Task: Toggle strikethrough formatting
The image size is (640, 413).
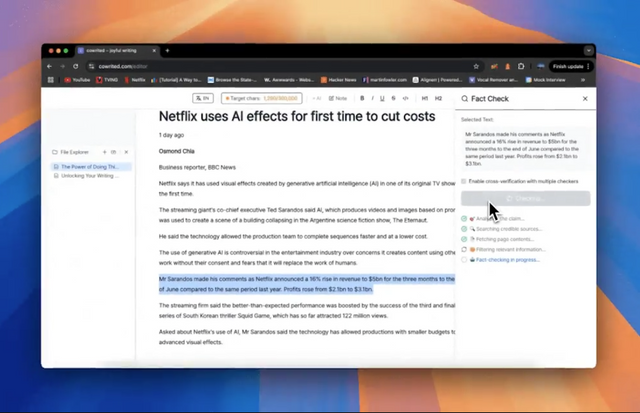Action: pos(393,98)
